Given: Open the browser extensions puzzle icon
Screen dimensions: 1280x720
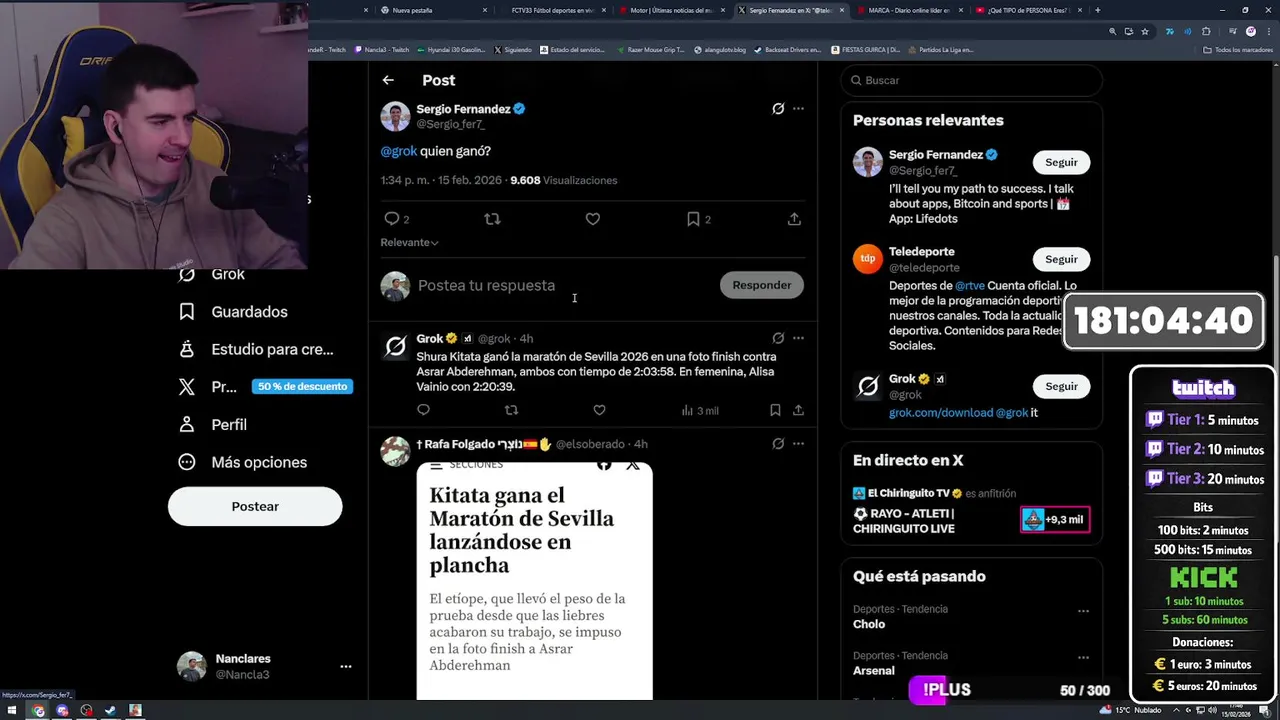Looking at the screenshot, I should [1206, 31].
